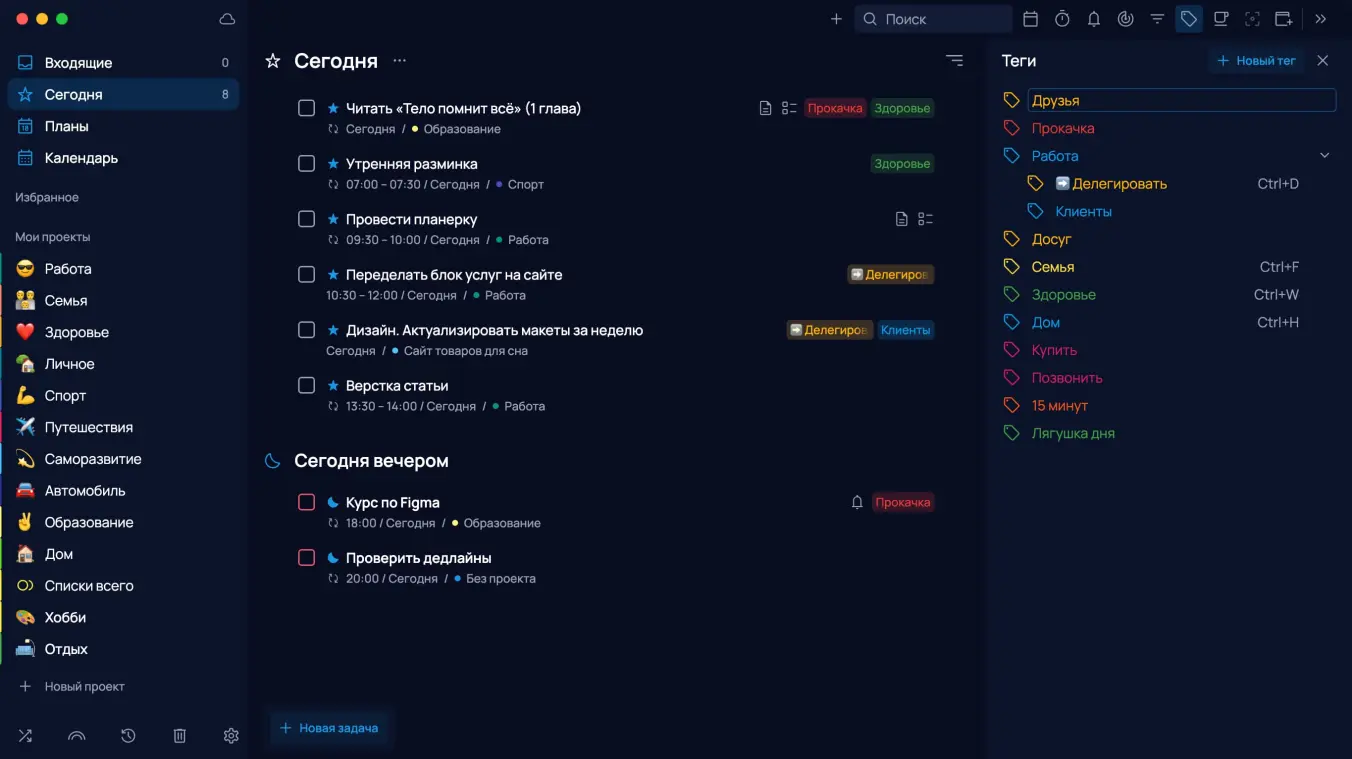1352x759 pixels.
Task: Click the shuffle icon in bottom sidebar
Action: [x=25, y=736]
